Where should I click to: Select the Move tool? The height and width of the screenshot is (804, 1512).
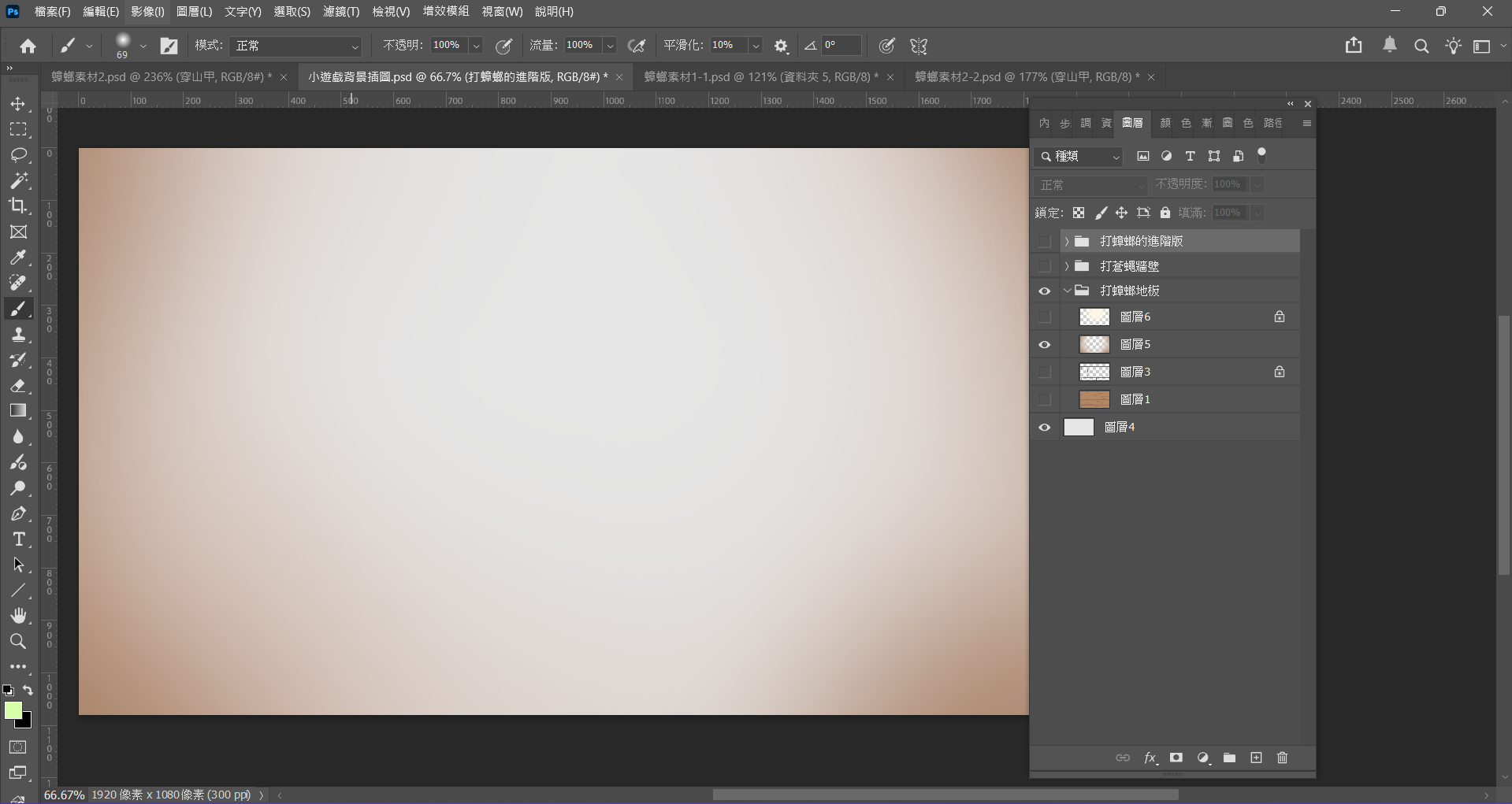tap(18, 104)
